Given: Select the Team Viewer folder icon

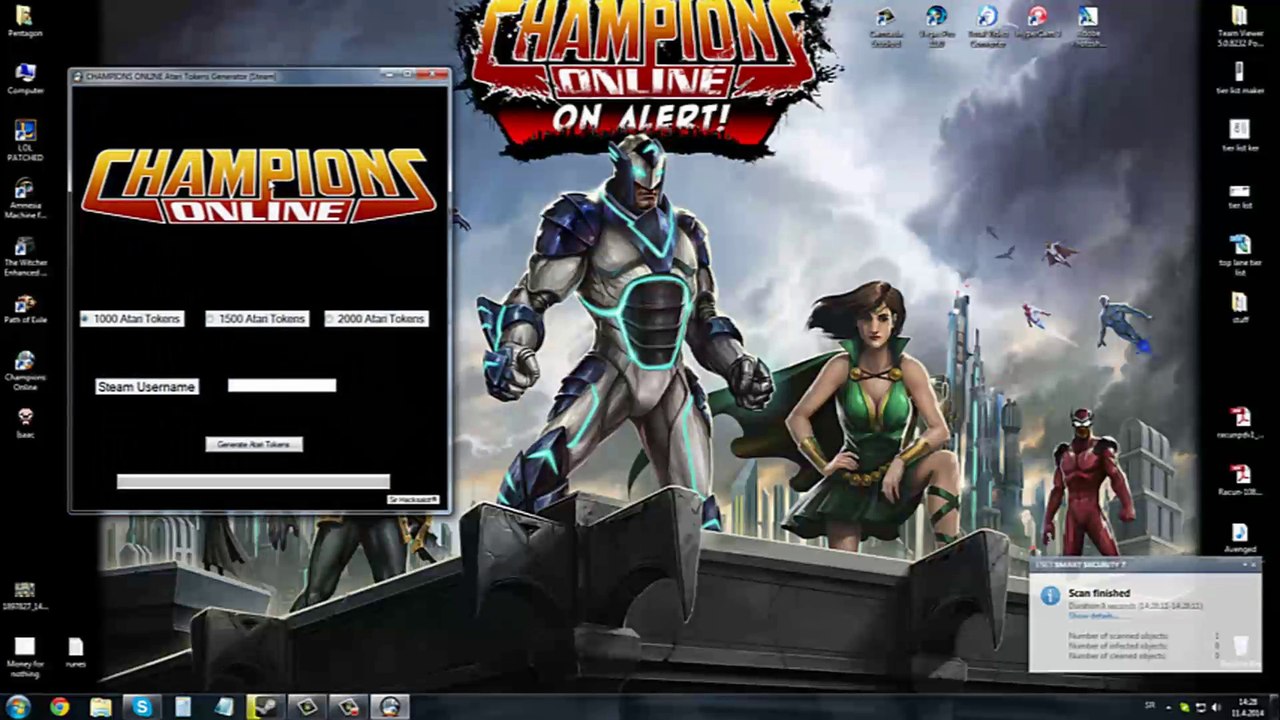Looking at the screenshot, I should coord(1239,26).
